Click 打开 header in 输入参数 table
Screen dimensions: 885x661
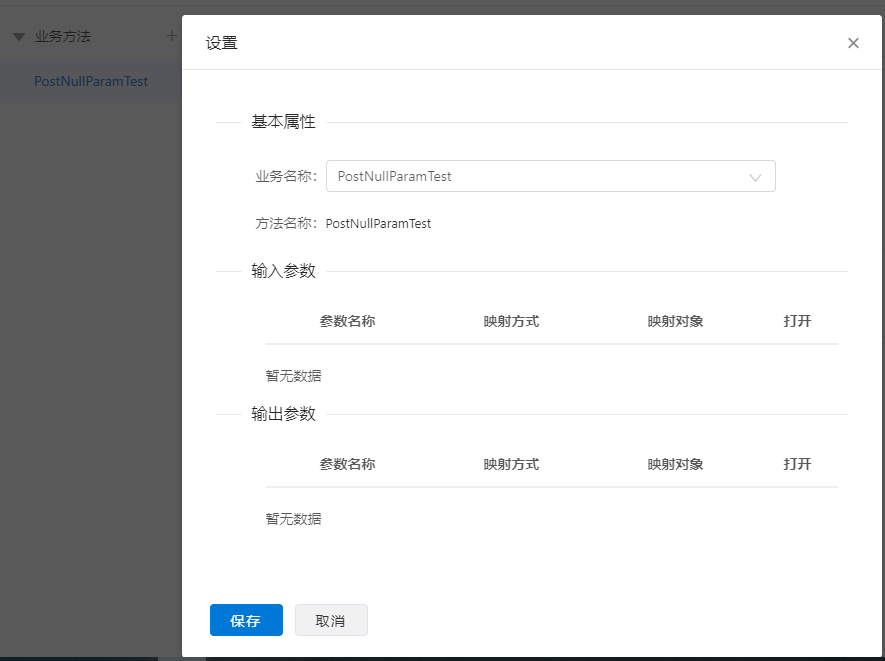797,321
